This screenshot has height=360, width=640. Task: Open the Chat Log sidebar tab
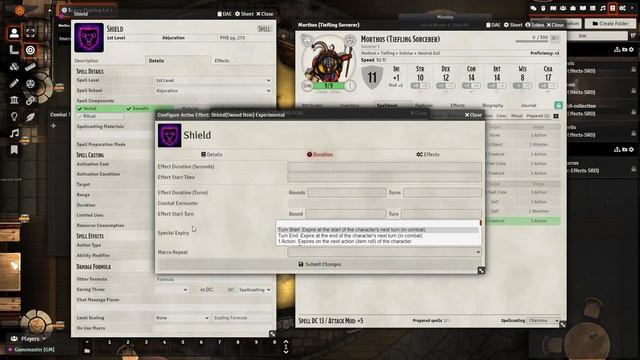coord(533,8)
